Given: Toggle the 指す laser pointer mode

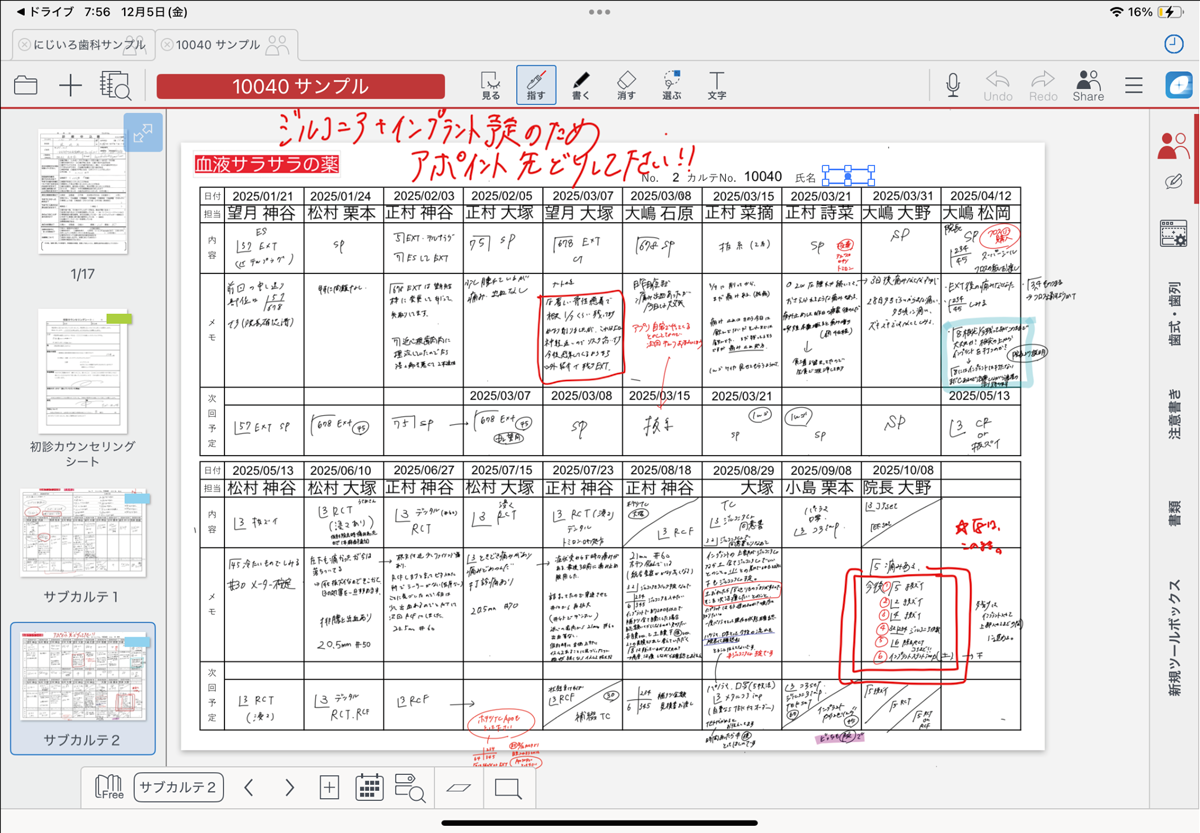Looking at the screenshot, I should (x=536, y=85).
